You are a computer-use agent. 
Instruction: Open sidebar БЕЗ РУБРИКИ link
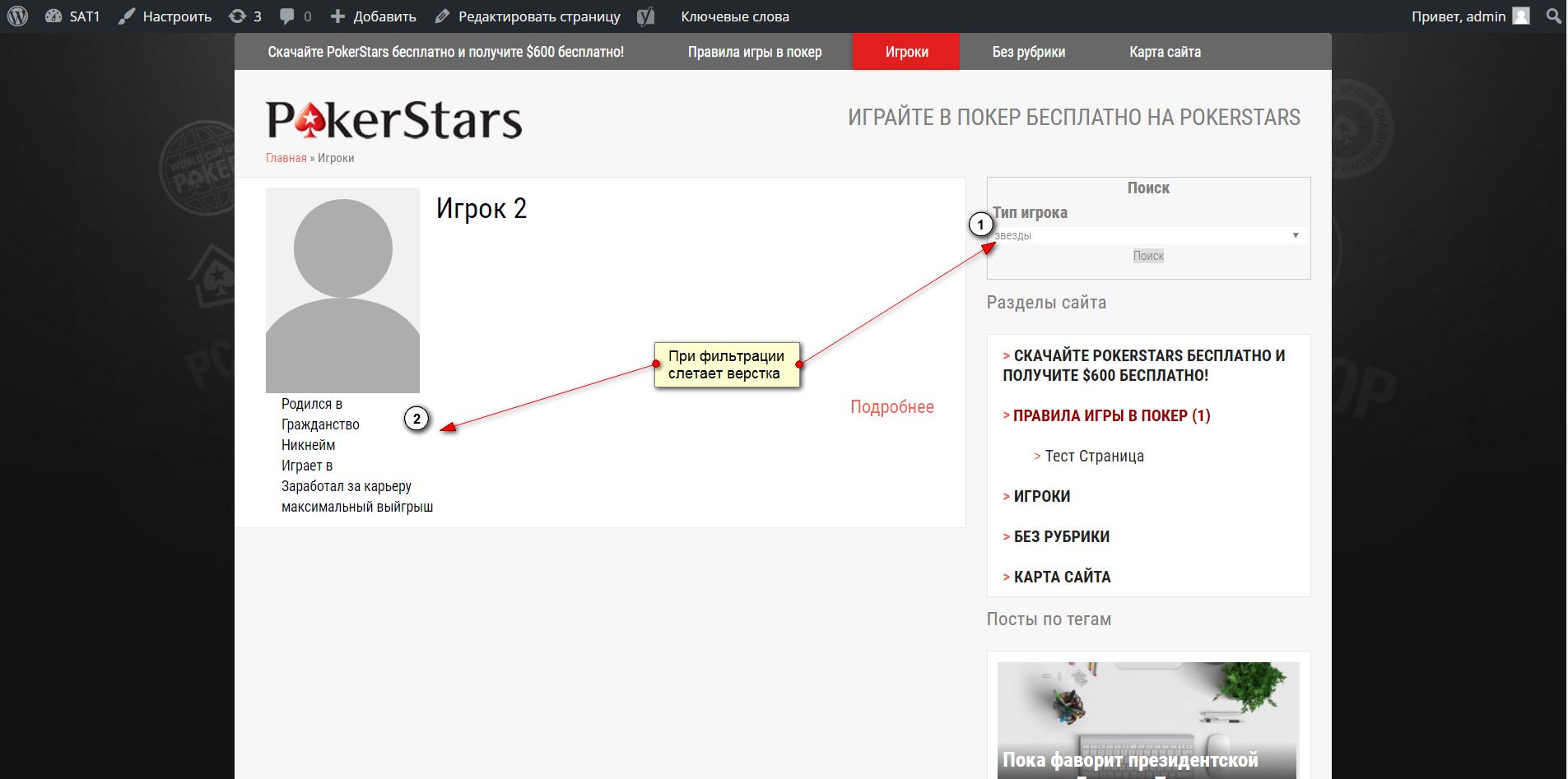pos(1062,536)
